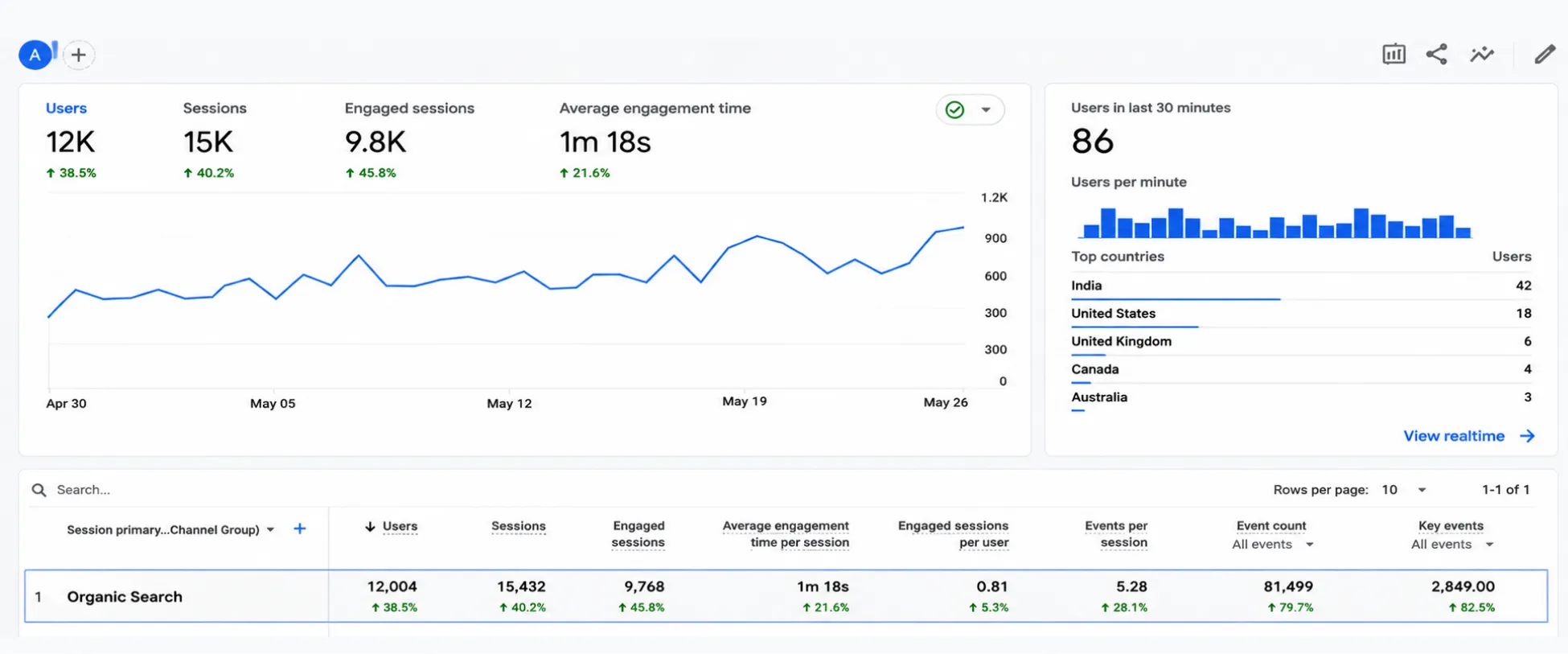Sort by Key events column header
This screenshot has height=654, width=1568.
[1451, 525]
